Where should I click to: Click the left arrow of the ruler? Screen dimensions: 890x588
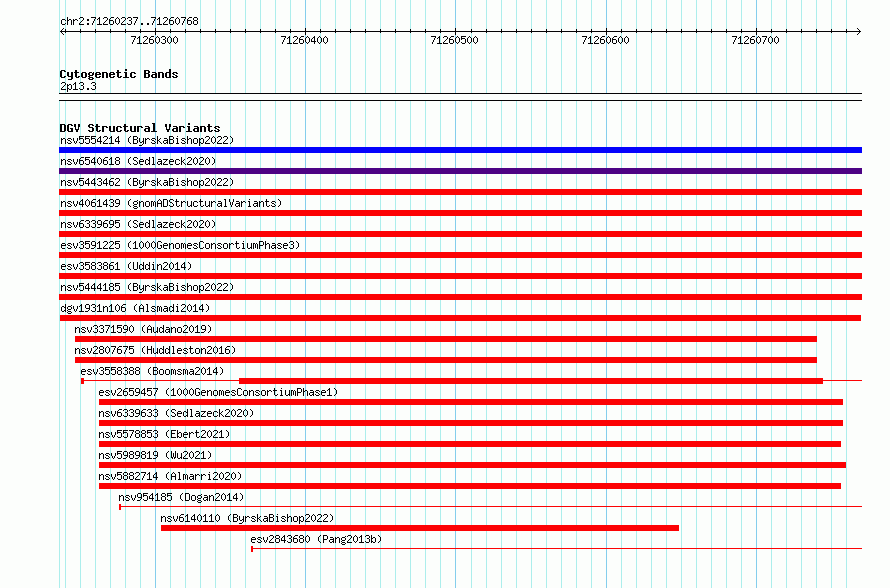point(62,31)
